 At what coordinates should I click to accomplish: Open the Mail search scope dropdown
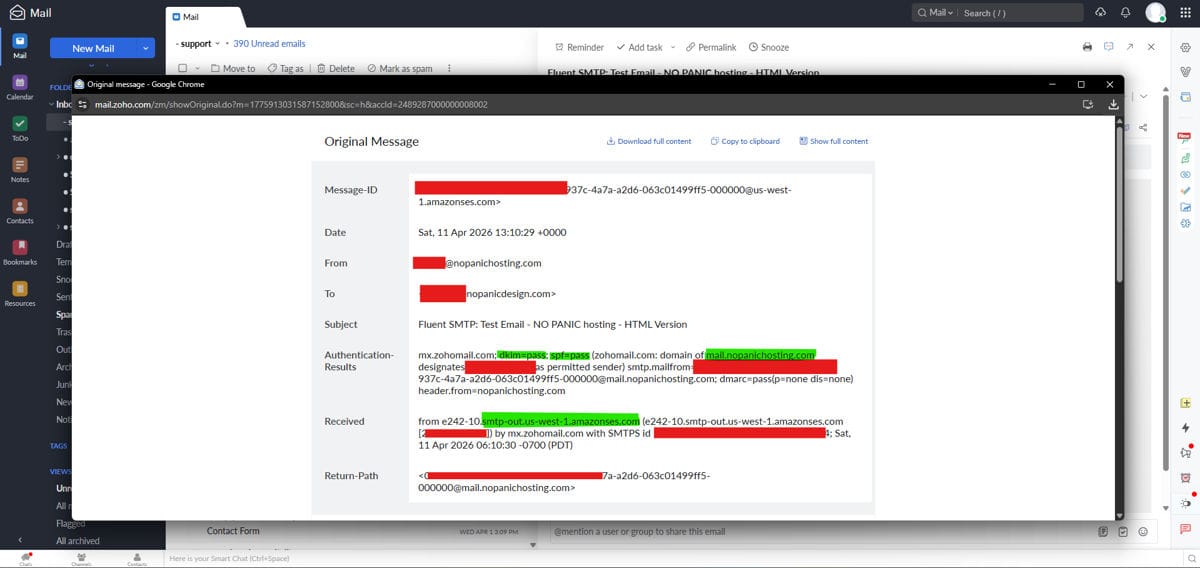[934, 12]
